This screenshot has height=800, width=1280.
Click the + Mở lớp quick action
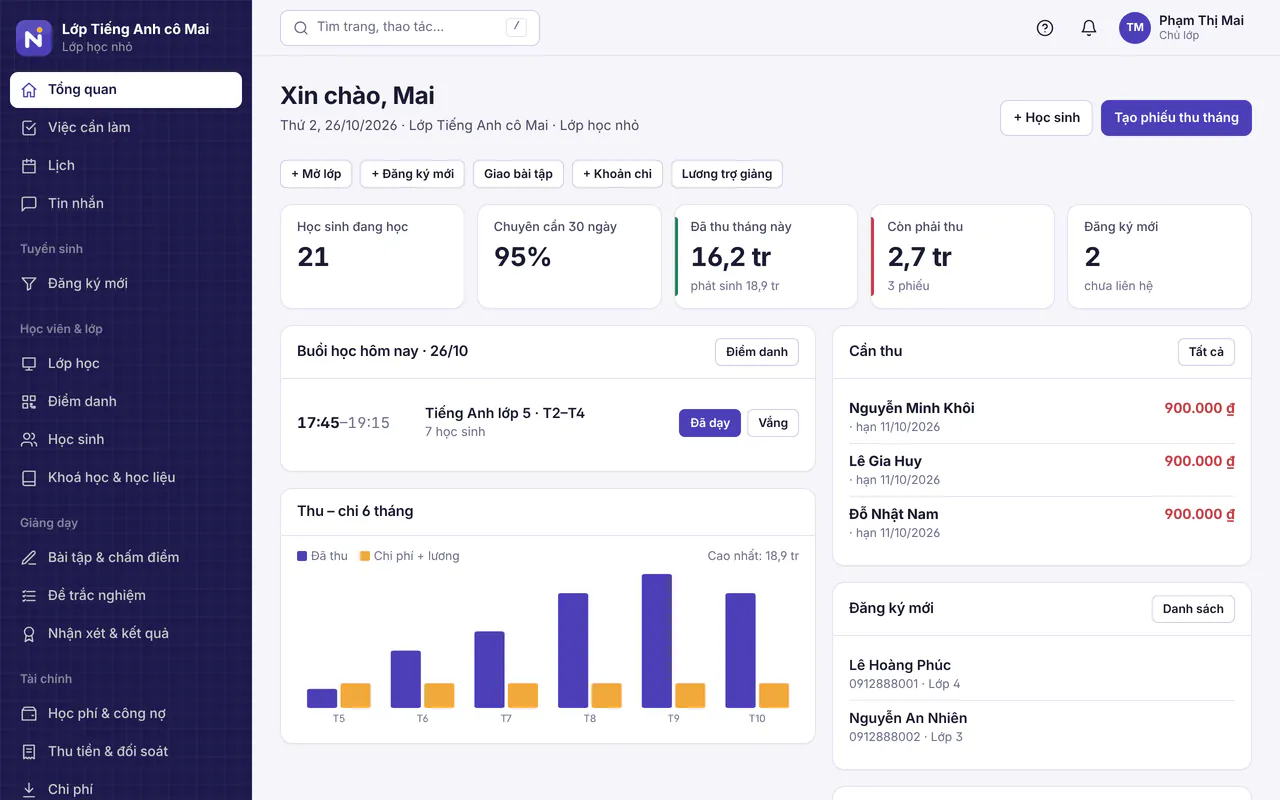(316, 174)
